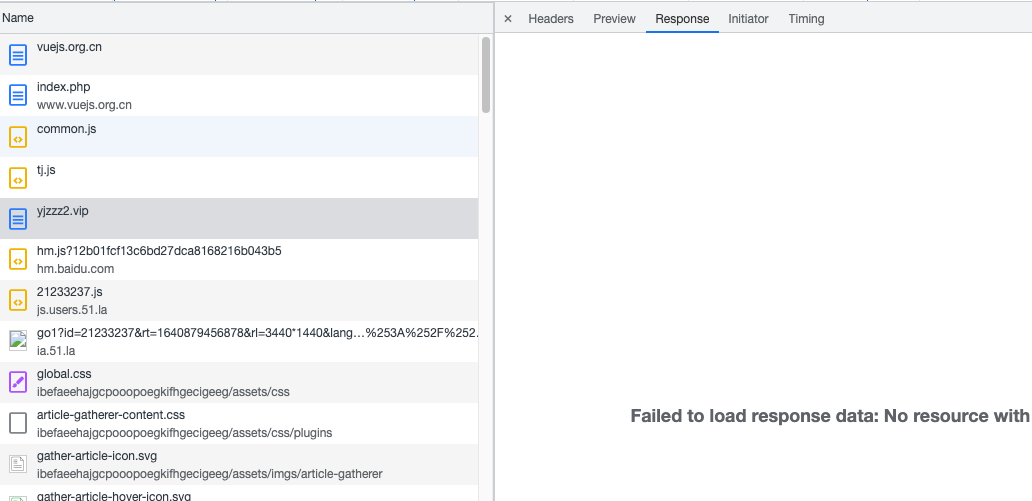This screenshot has width=1032, height=501.
Task: Click the broken image icon beside go1 request
Action: pyautogui.click(x=17, y=341)
